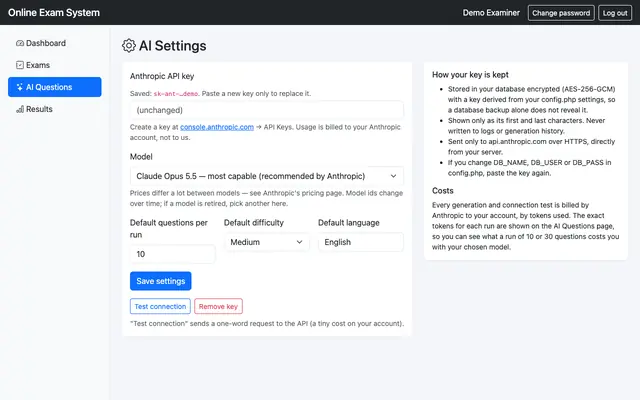640x400 pixels.
Task: Click the AI Settings page heading
Action: pyautogui.click(x=172, y=46)
